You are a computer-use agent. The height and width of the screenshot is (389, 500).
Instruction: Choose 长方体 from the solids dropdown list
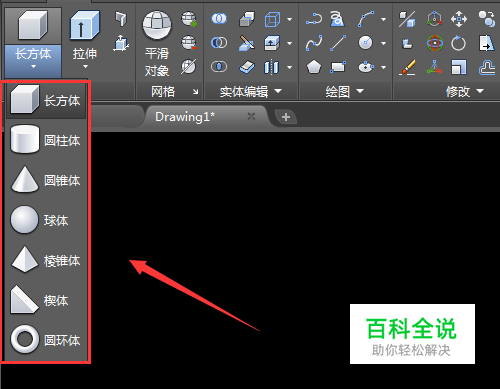pyautogui.click(x=46, y=100)
